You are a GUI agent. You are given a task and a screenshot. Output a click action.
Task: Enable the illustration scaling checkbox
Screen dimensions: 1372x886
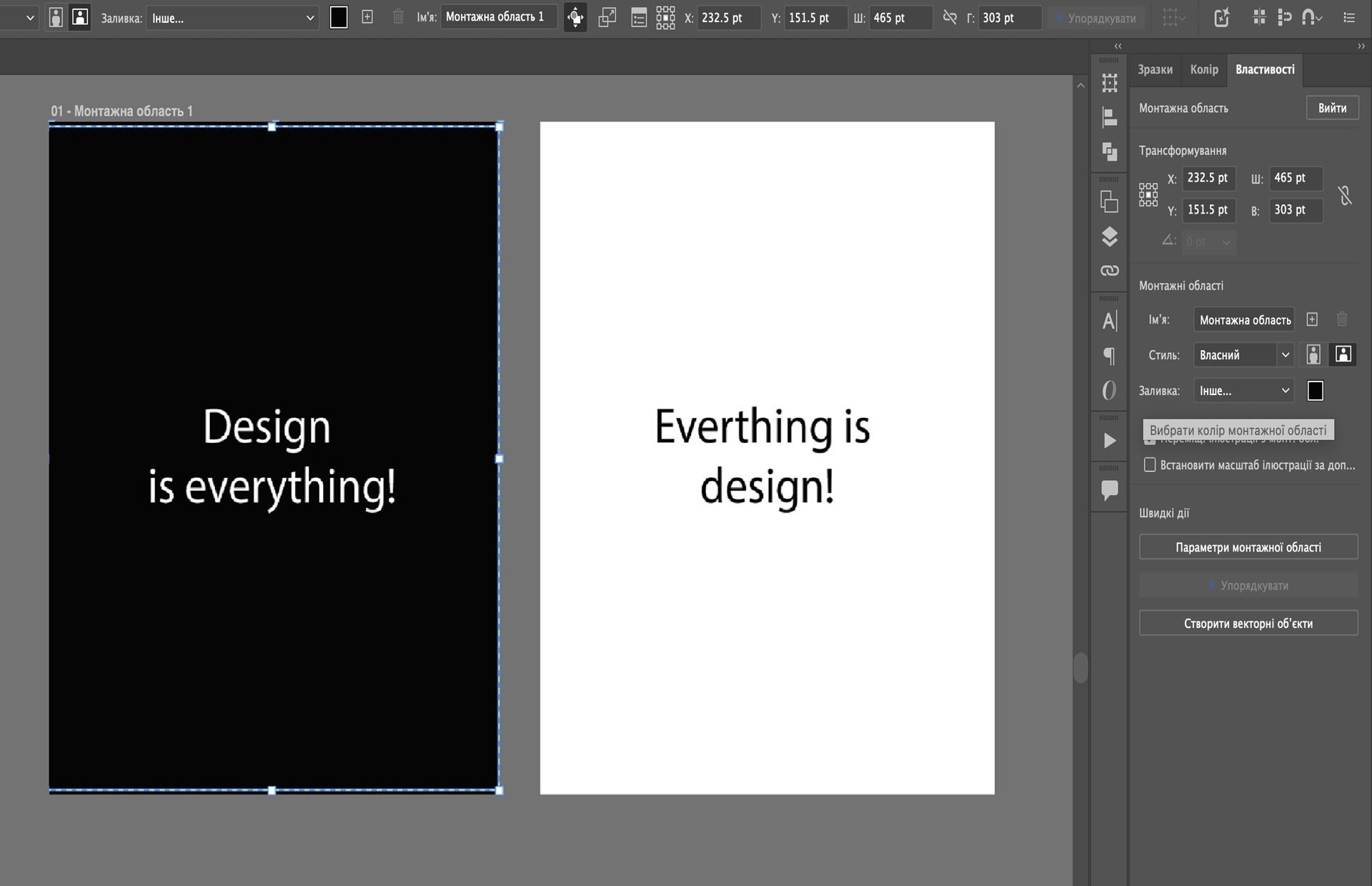click(1150, 465)
